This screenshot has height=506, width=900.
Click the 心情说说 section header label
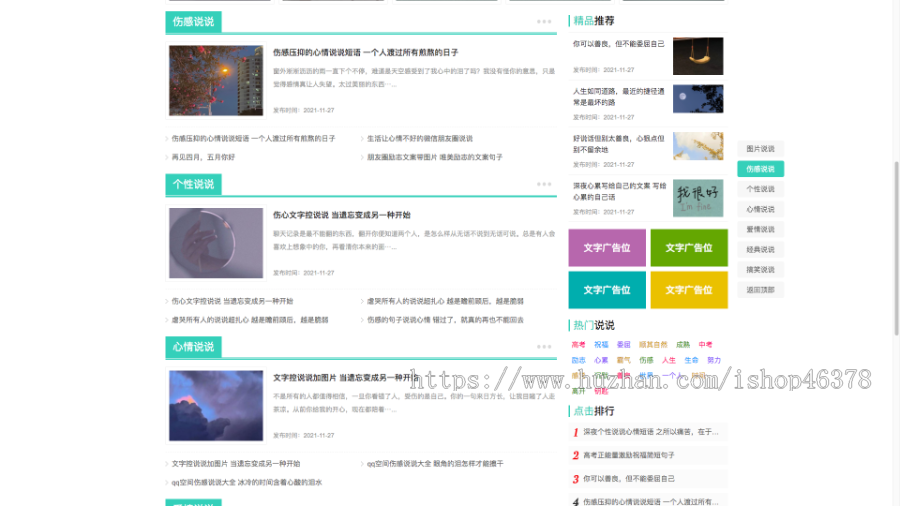[193, 347]
